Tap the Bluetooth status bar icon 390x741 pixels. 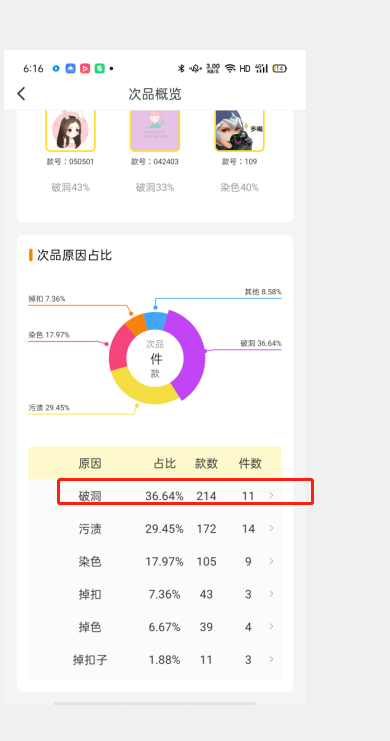pyautogui.click(x=181, y=69)
